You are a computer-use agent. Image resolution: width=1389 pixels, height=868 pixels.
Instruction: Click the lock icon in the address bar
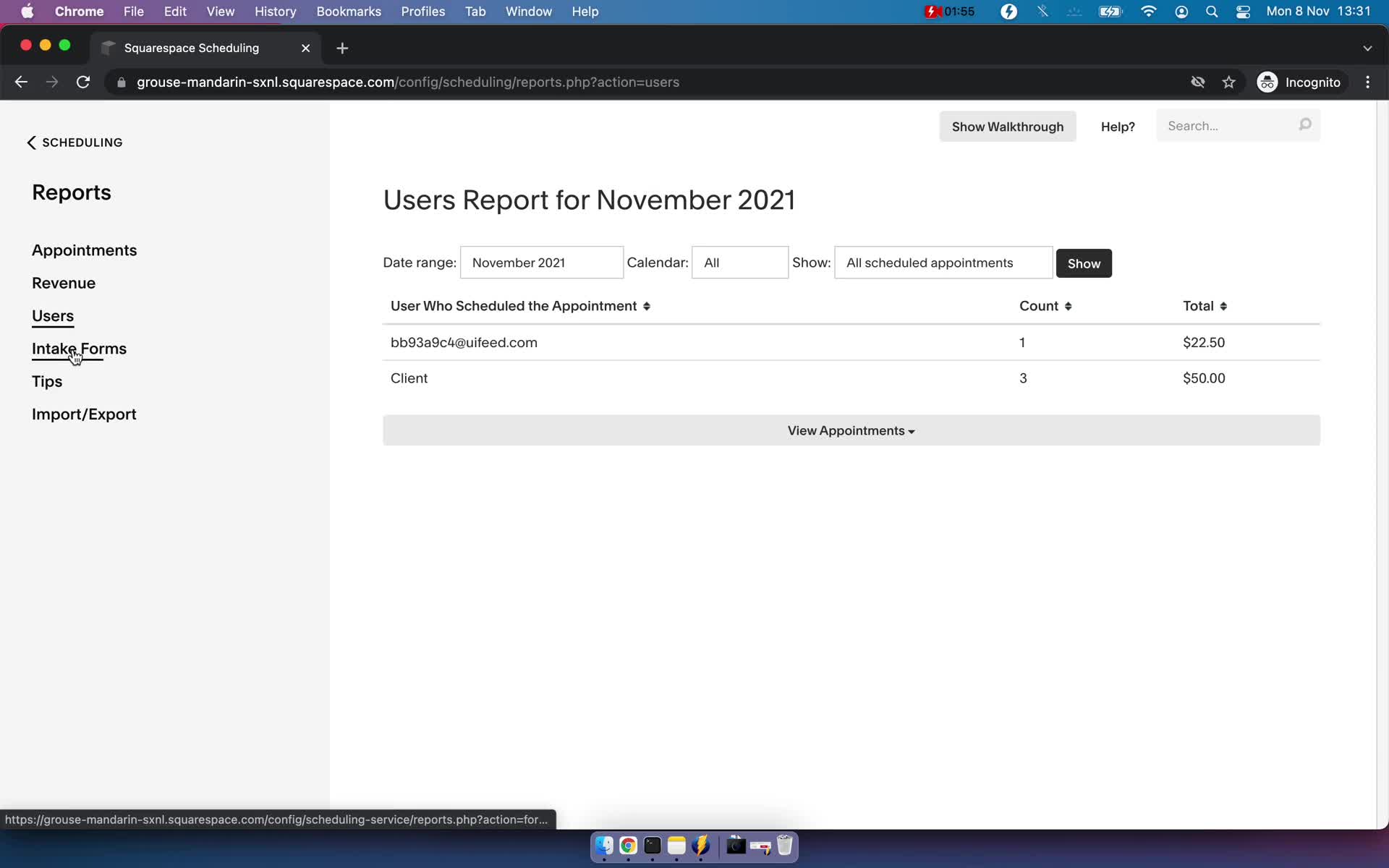pyautogui.click(x=122, y=82)
